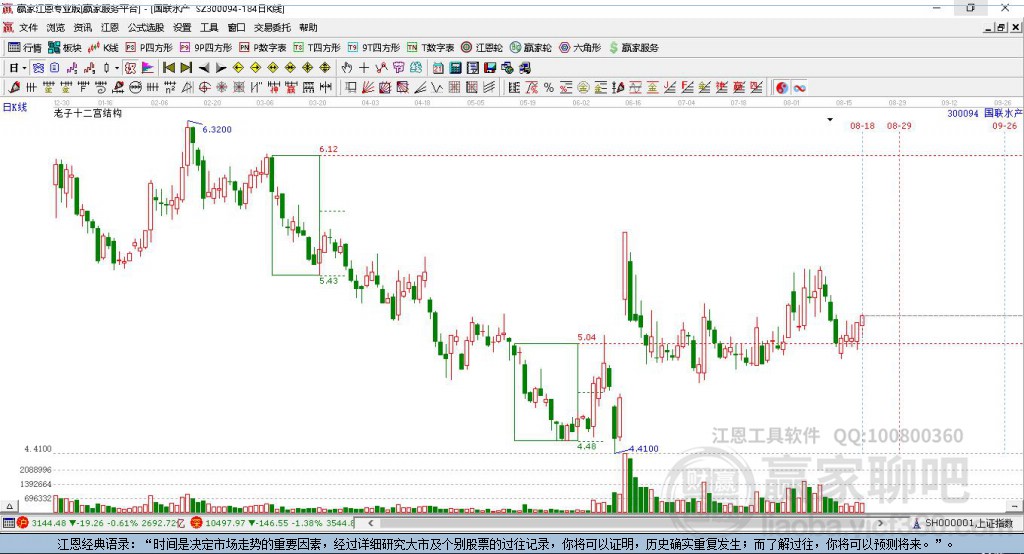Click the 老子十二宫结构 indicator label
The width and height of the screenshot is (1024, 554).
coord(88,113)
